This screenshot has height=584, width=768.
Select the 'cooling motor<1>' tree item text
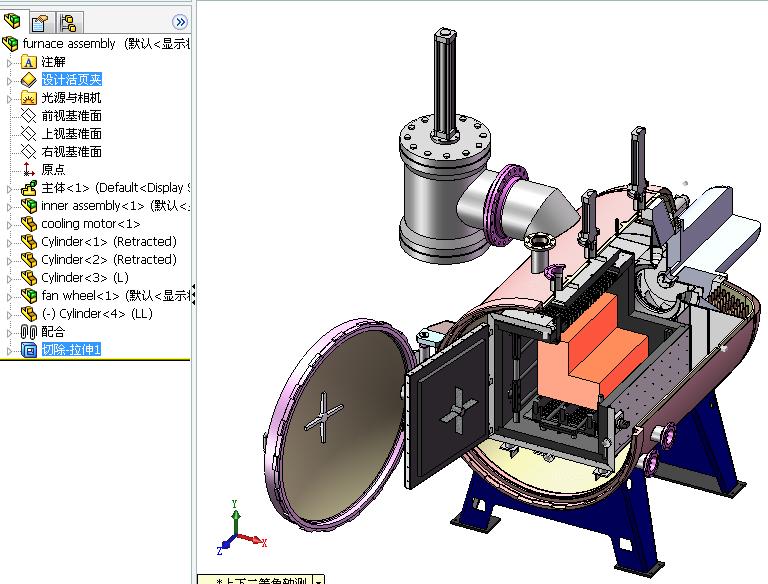pyautogui.click(x=91, y=224)
